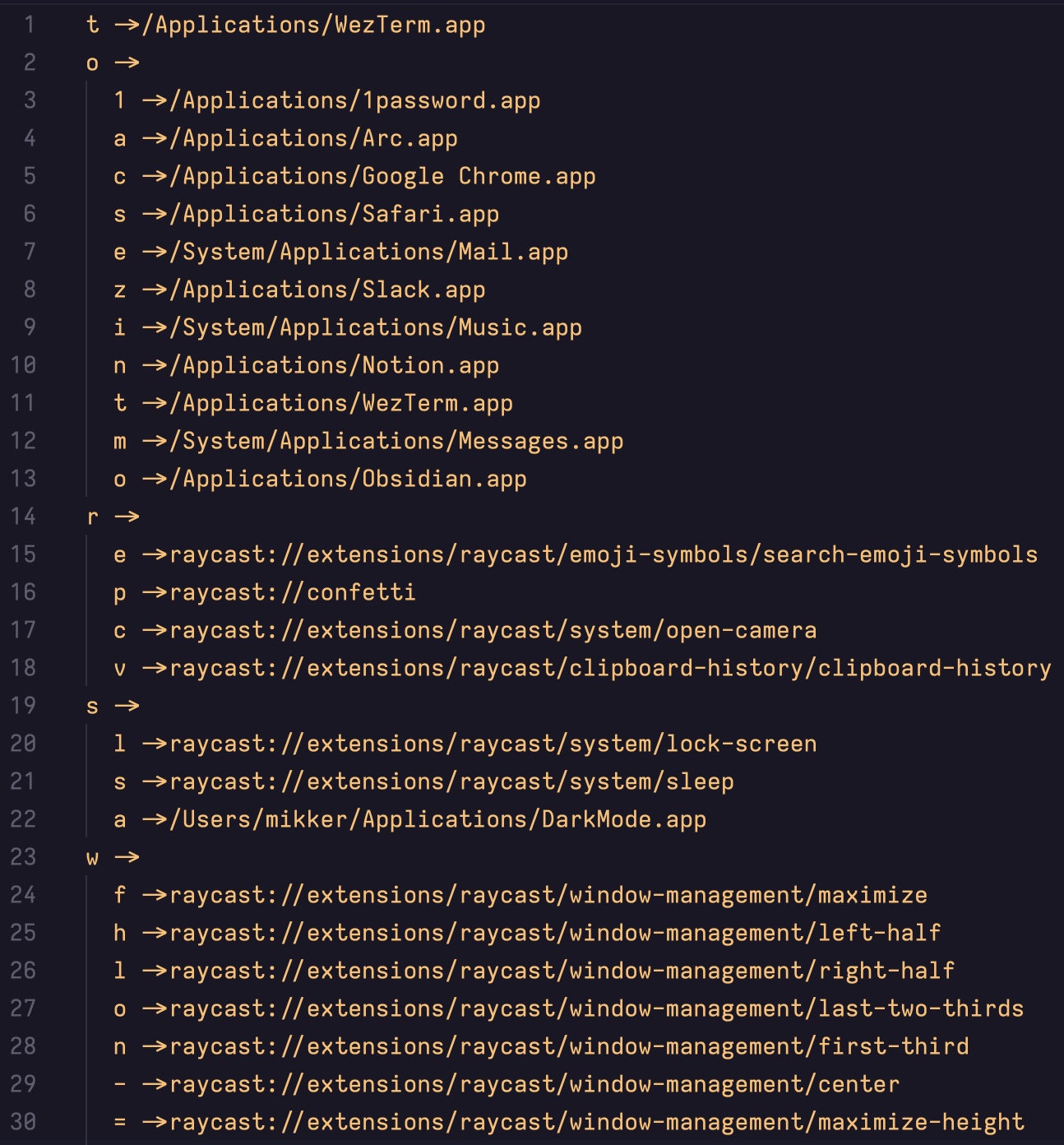Click the 'w →' group header line

click(112, 857)
